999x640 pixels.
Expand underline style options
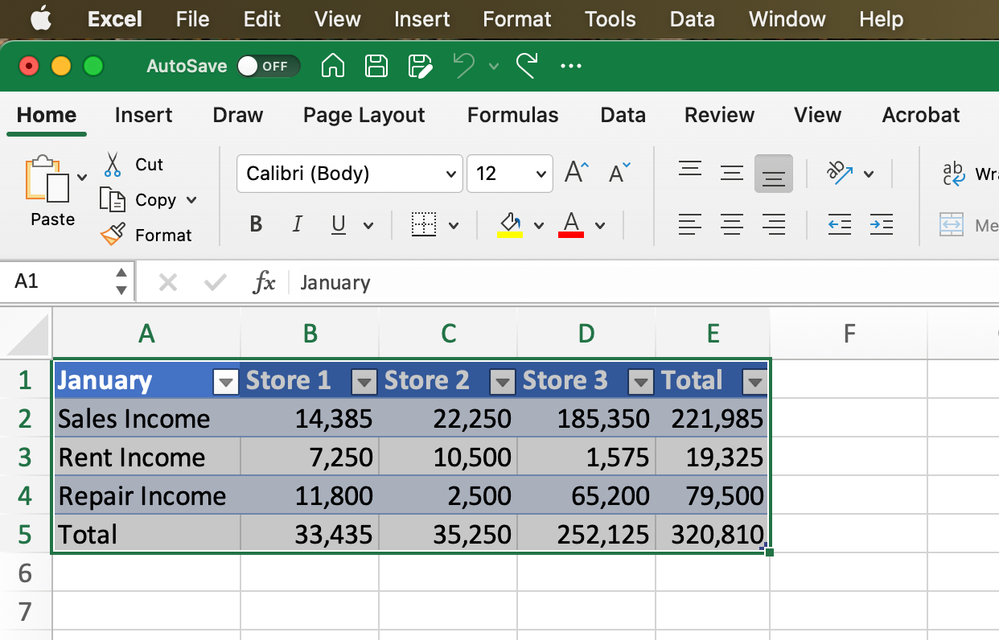coord(368,225)
